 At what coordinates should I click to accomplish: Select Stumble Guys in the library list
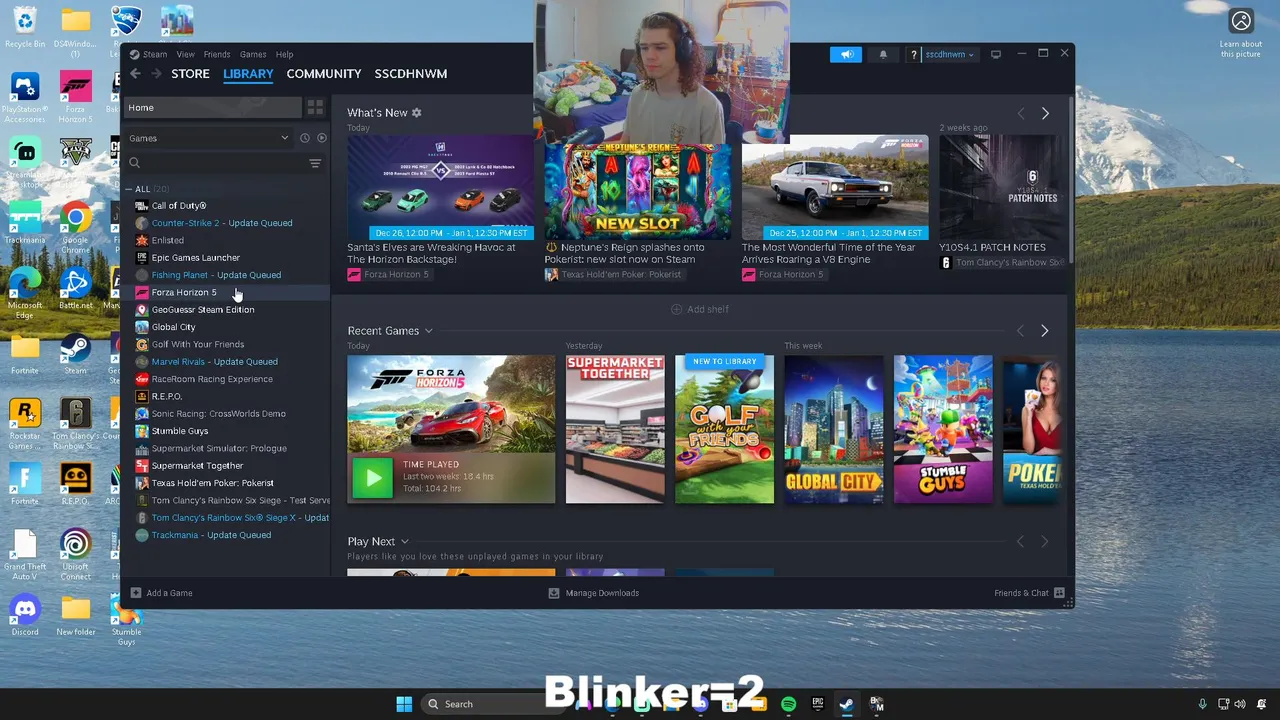click(180, 431)
